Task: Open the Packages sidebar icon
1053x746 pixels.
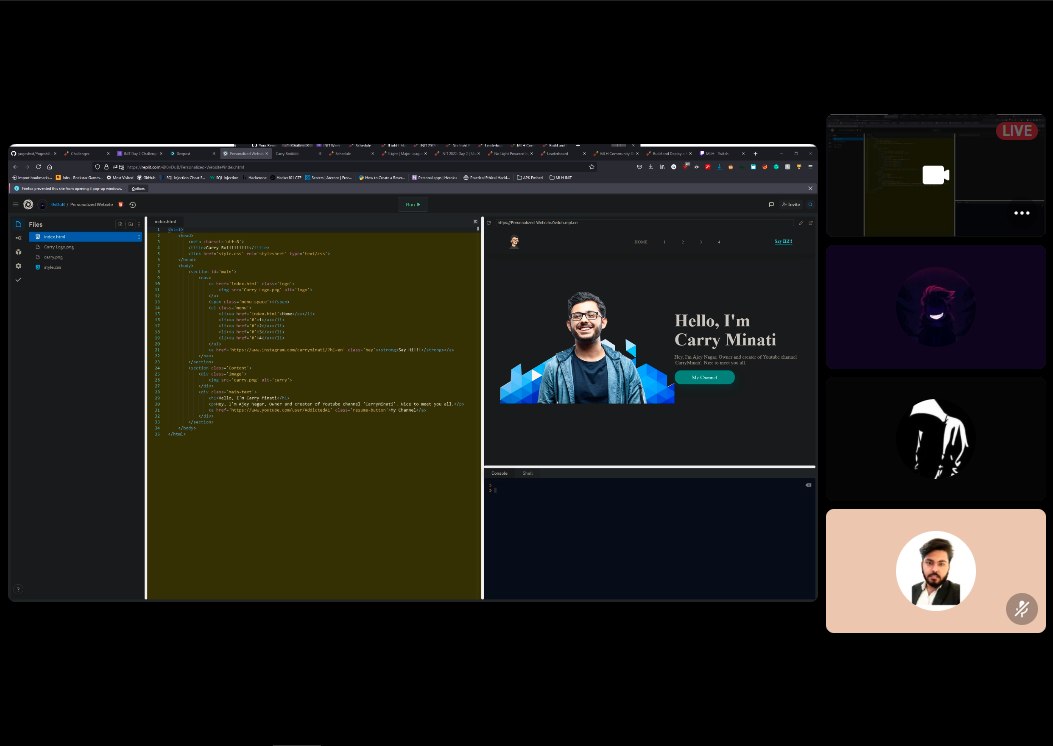Action: tap(18, 252)
